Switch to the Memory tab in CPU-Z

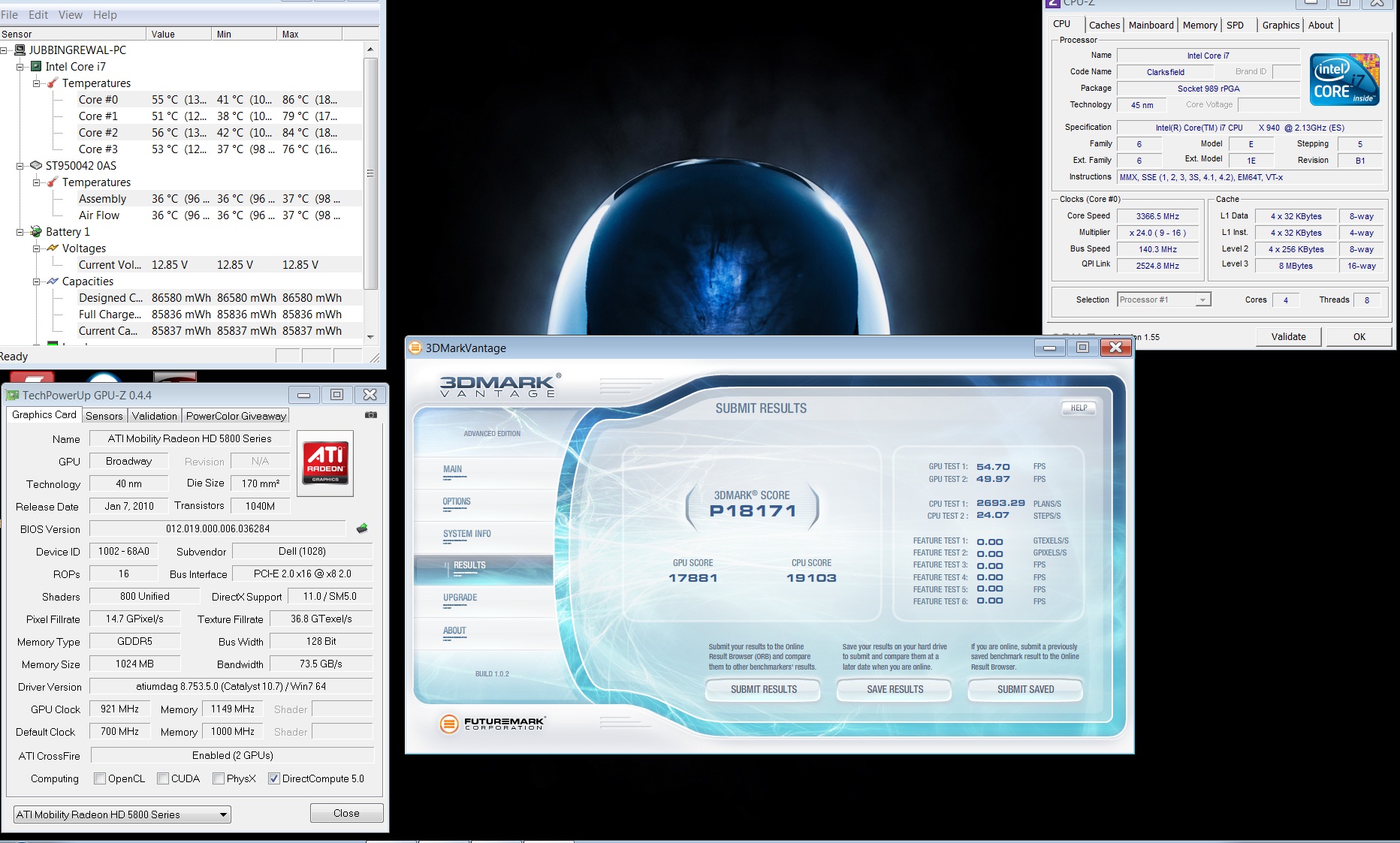coord(1200,25)
